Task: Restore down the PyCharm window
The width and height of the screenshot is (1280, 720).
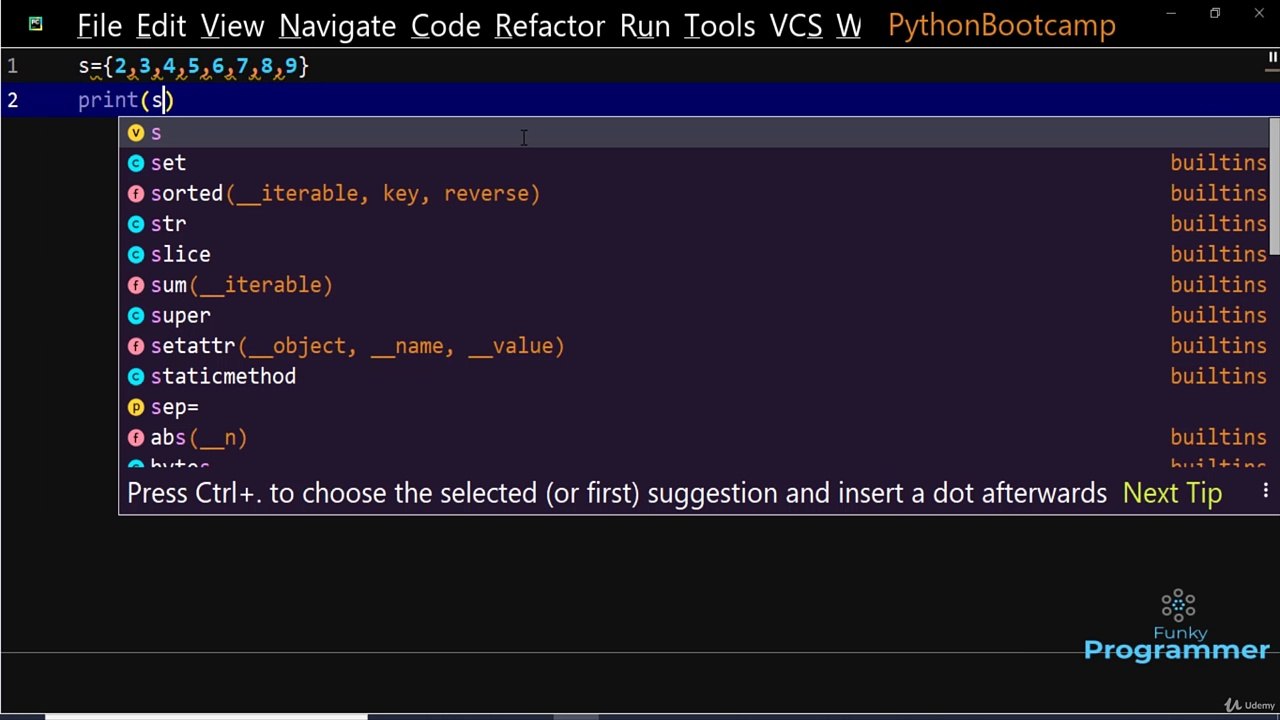Action: tap(1215, 14)
